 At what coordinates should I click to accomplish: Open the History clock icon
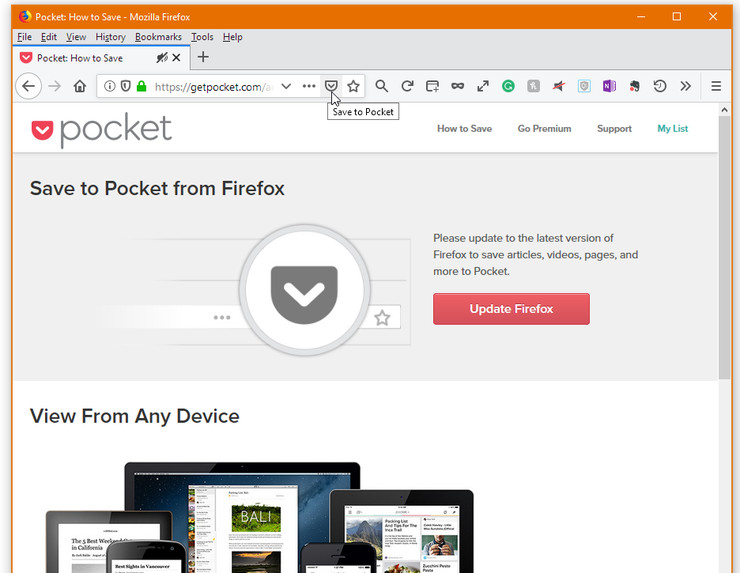point(660,86)
